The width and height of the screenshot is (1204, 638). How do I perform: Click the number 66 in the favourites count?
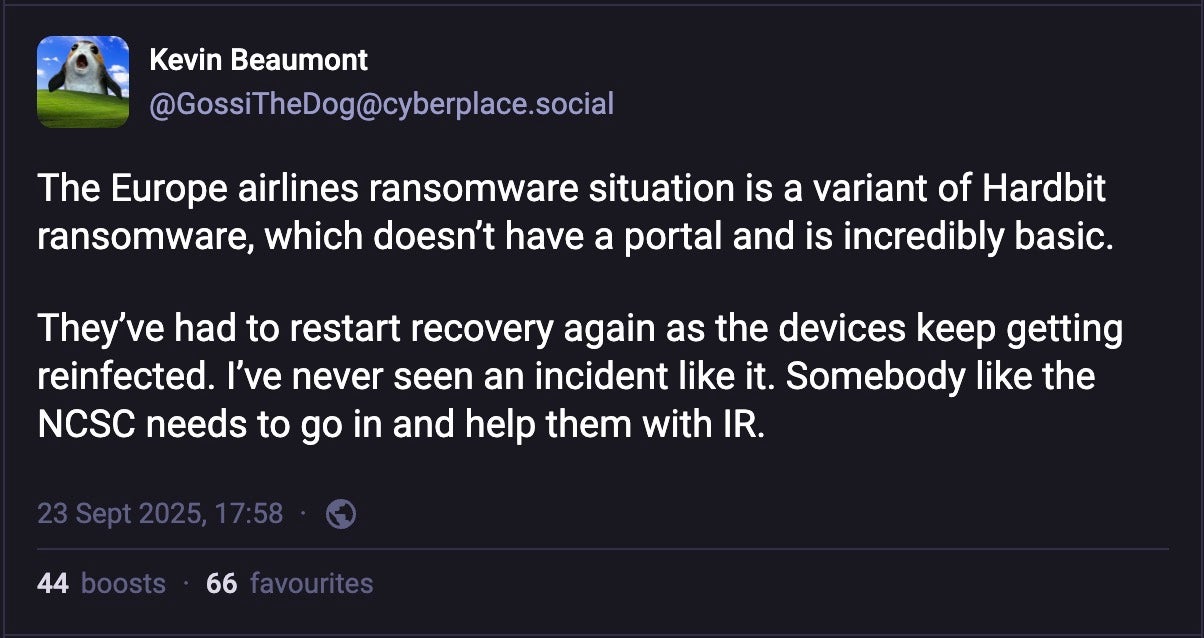(221, 583)
